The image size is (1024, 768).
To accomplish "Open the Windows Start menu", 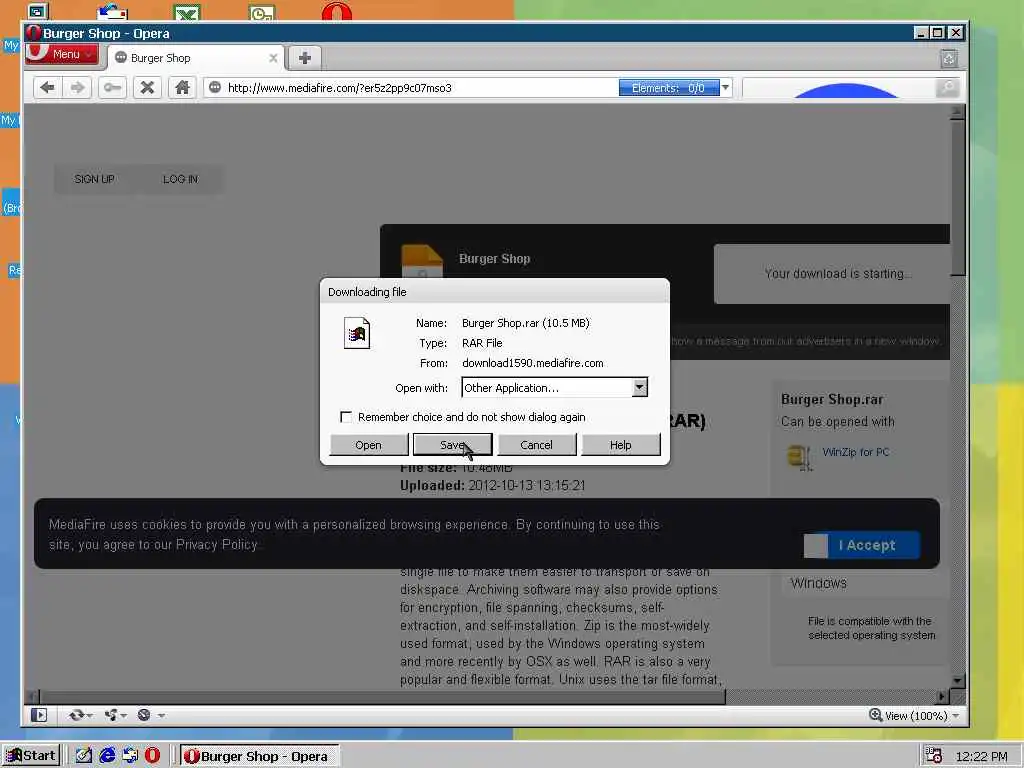I will click(31, 756).
